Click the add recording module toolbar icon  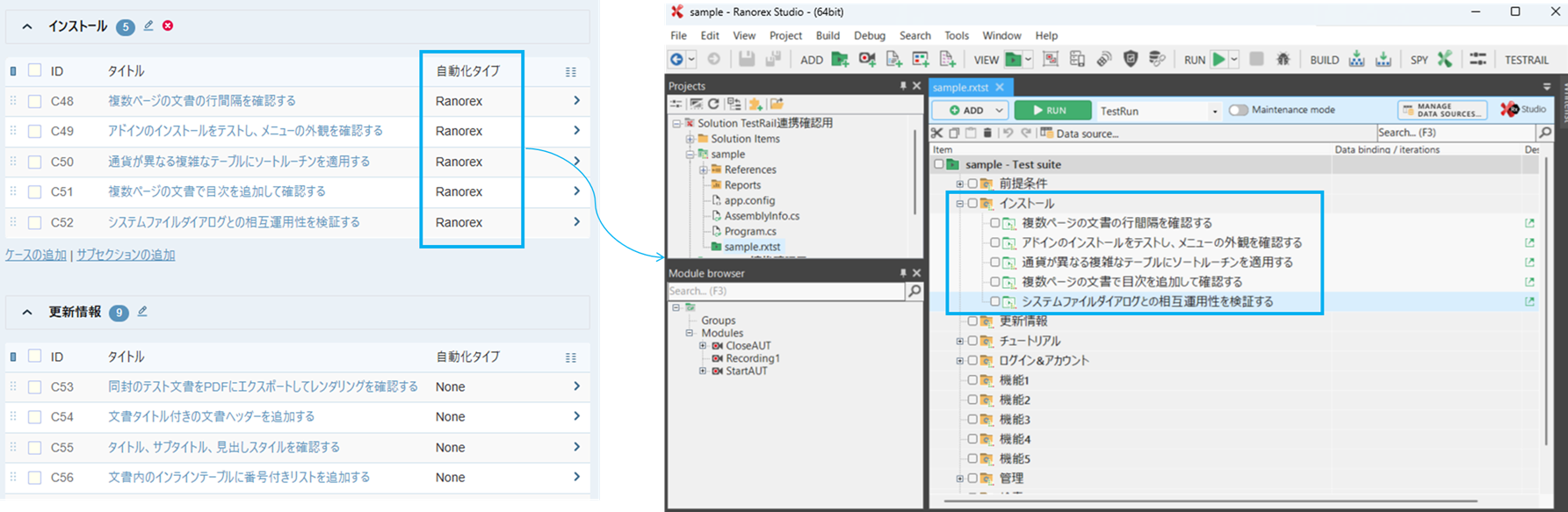click(x=867, y=60)
